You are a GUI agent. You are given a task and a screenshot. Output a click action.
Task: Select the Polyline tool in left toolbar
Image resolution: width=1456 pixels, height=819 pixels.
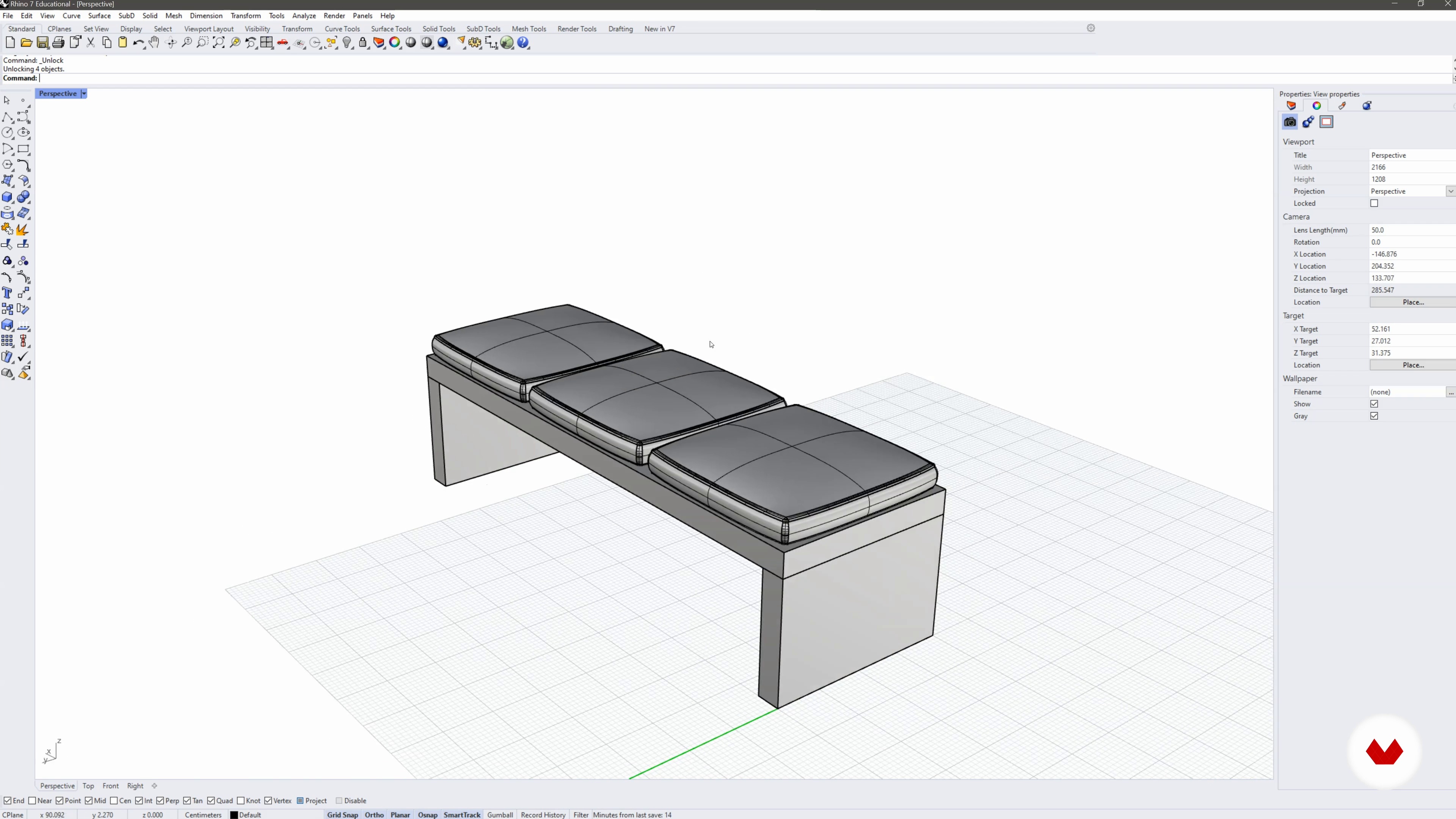(7, 116)
